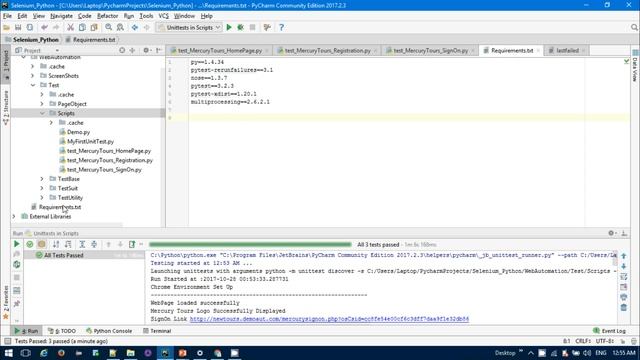Click the pin tab icon in Run panel
The width and height of the screenshot is (640, 360).
tap(17, 304)
